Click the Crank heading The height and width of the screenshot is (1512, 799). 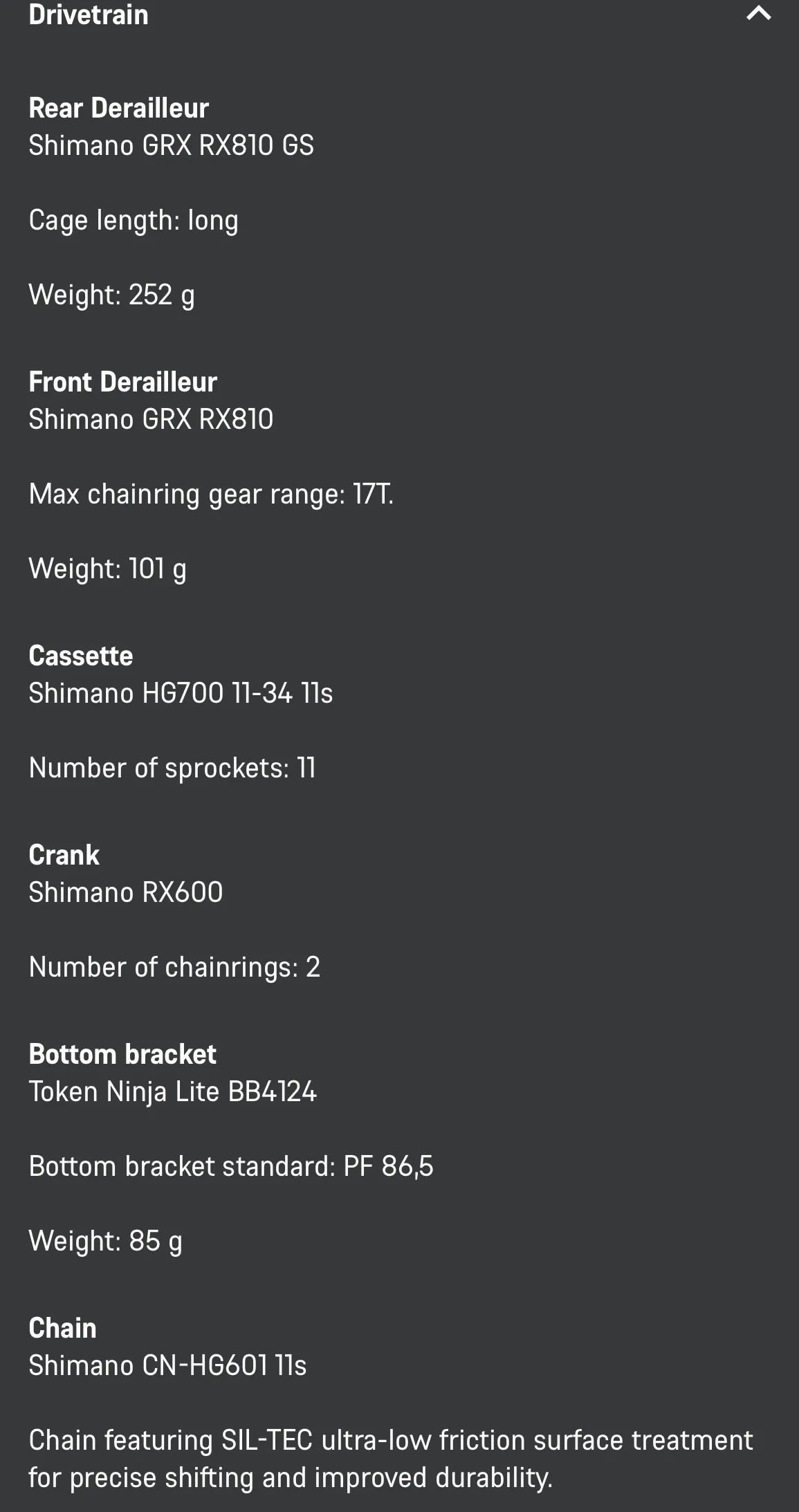point(64,855)
